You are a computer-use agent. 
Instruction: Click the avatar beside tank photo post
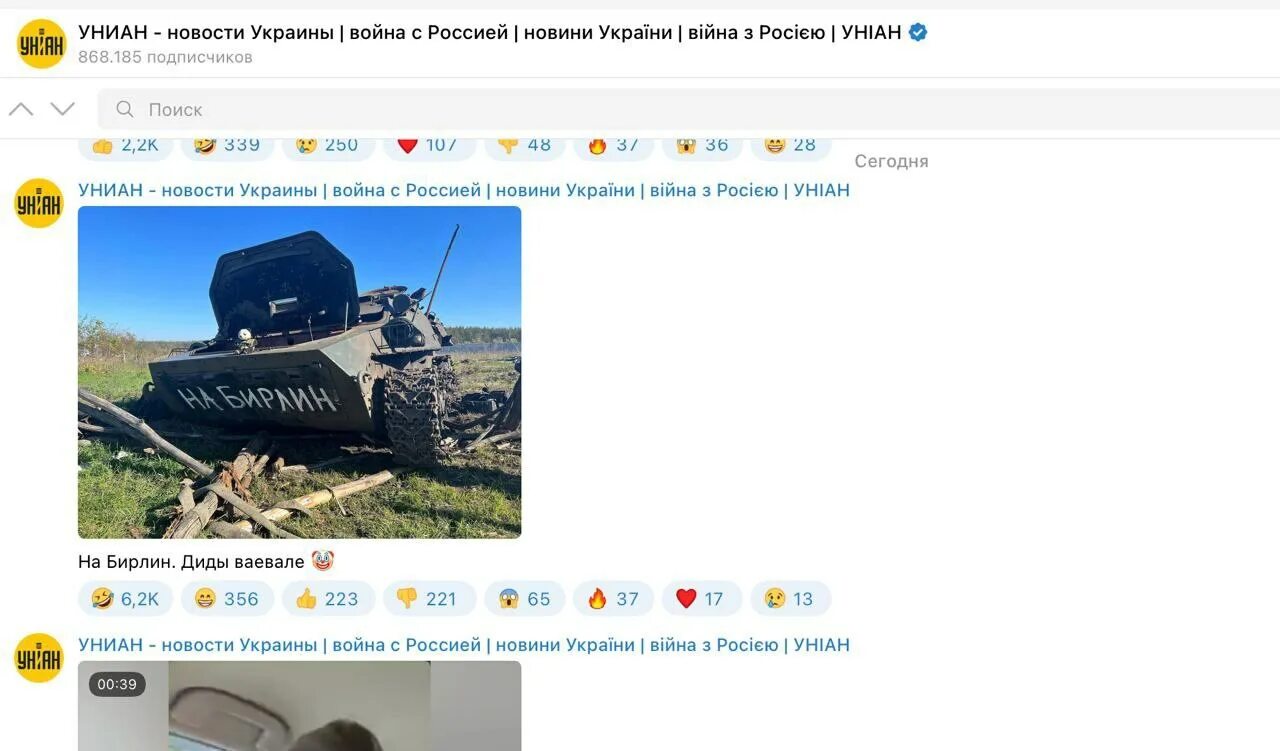39,203
